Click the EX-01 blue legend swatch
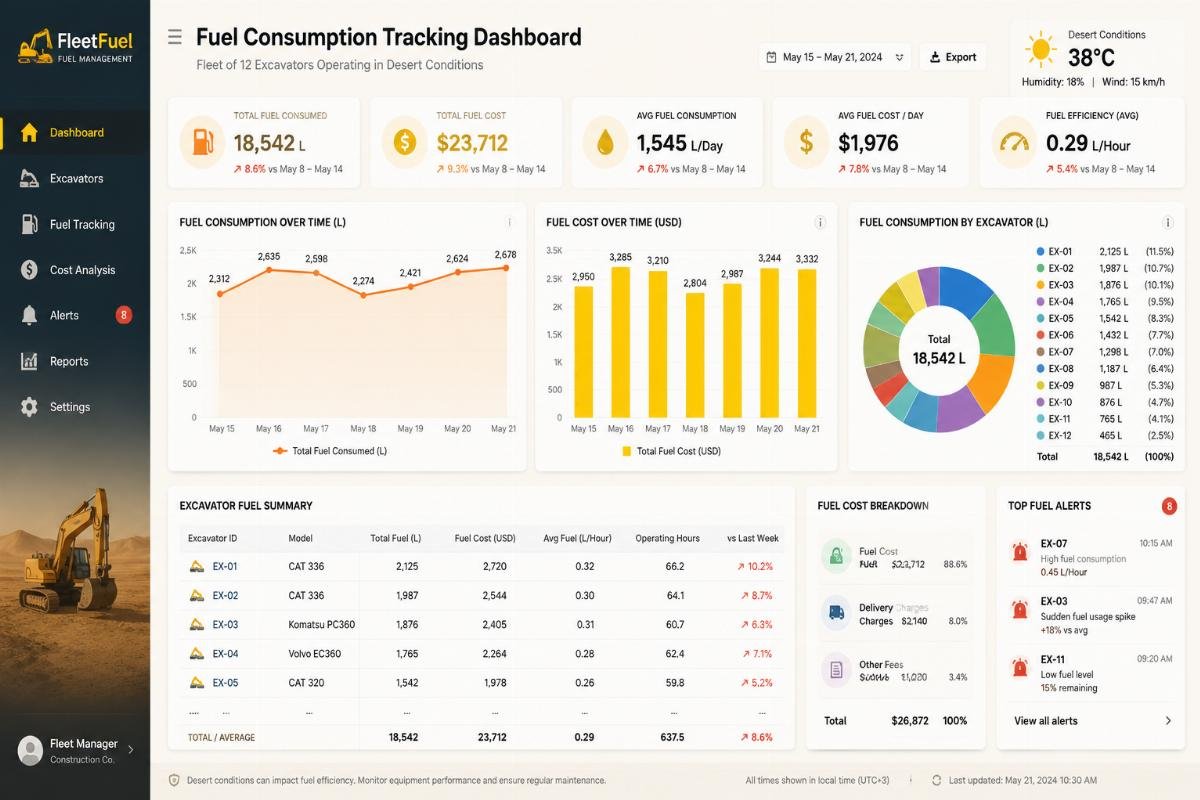 [1040, 251]
